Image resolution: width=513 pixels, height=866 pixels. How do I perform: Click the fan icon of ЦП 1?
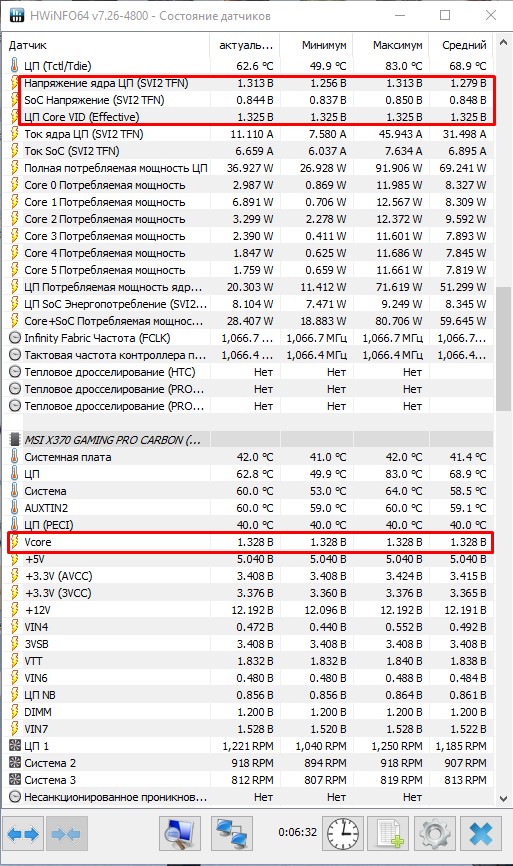click(x=15, y=746)
